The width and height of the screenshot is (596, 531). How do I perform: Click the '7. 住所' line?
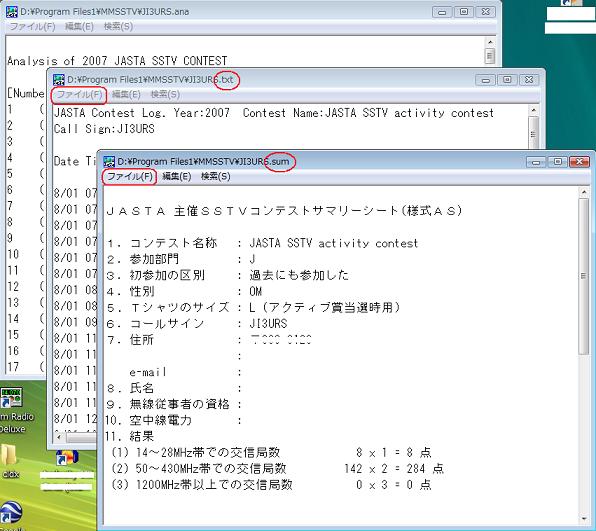pyautogui.click(x=209, y=340)
